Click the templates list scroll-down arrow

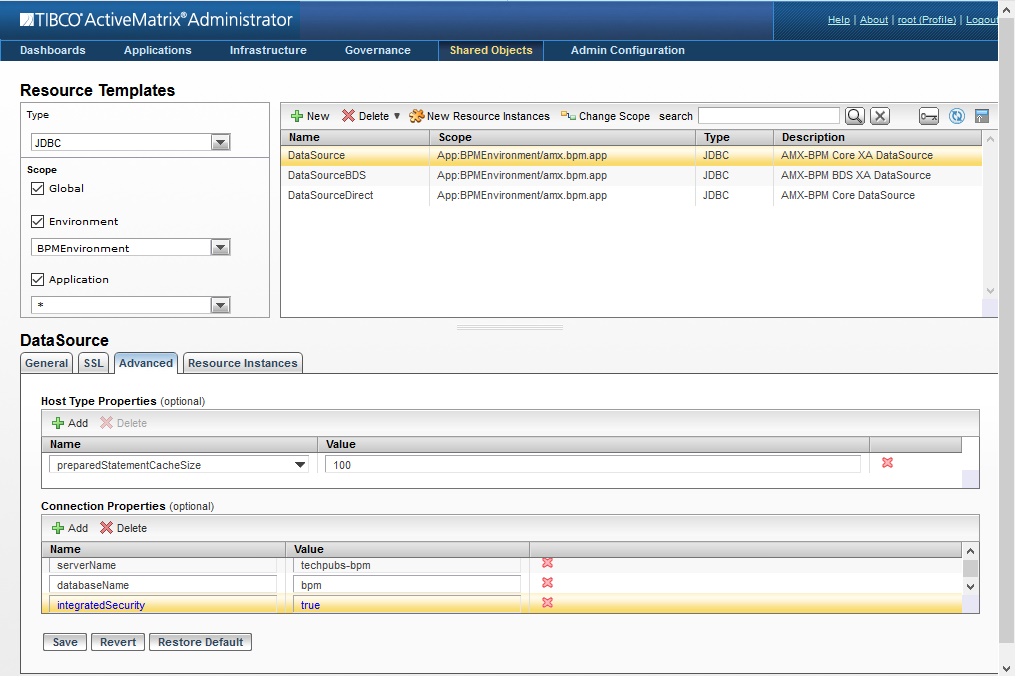(990, 291)
